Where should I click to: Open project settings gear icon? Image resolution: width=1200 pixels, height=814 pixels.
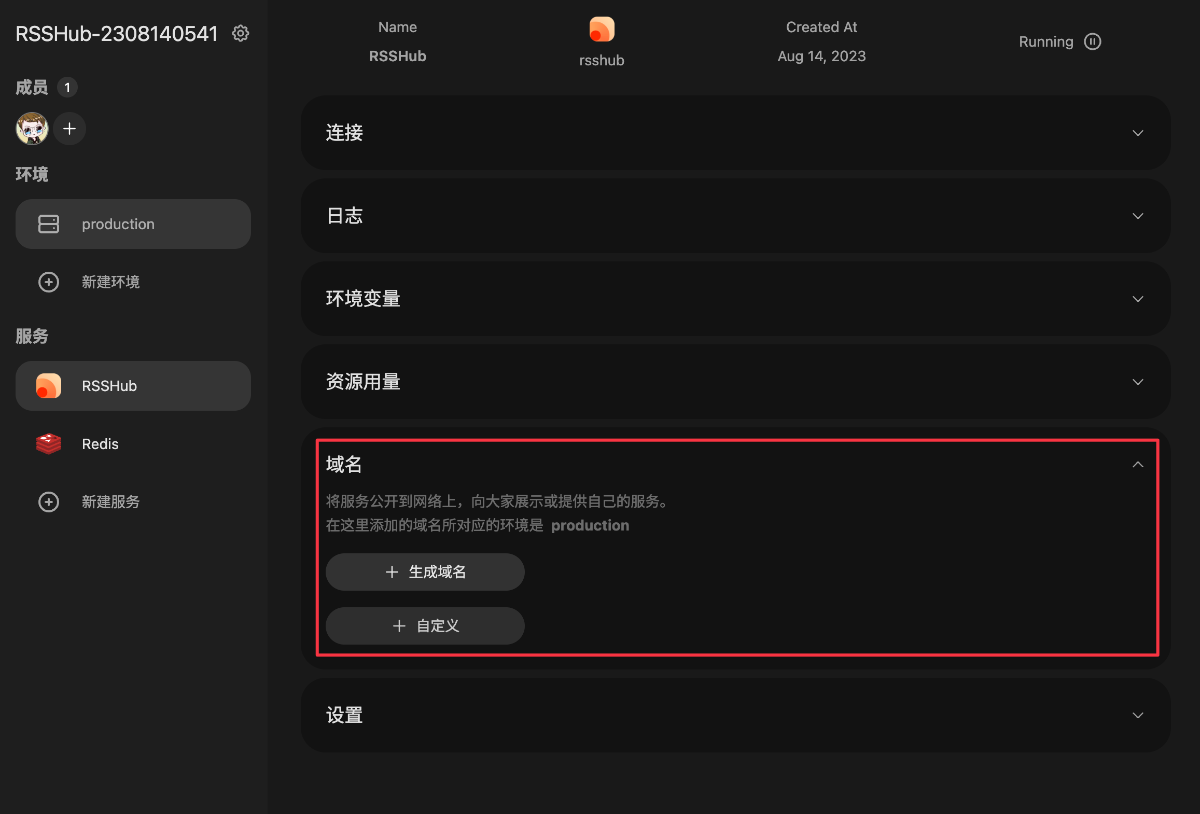click(240, 33)
